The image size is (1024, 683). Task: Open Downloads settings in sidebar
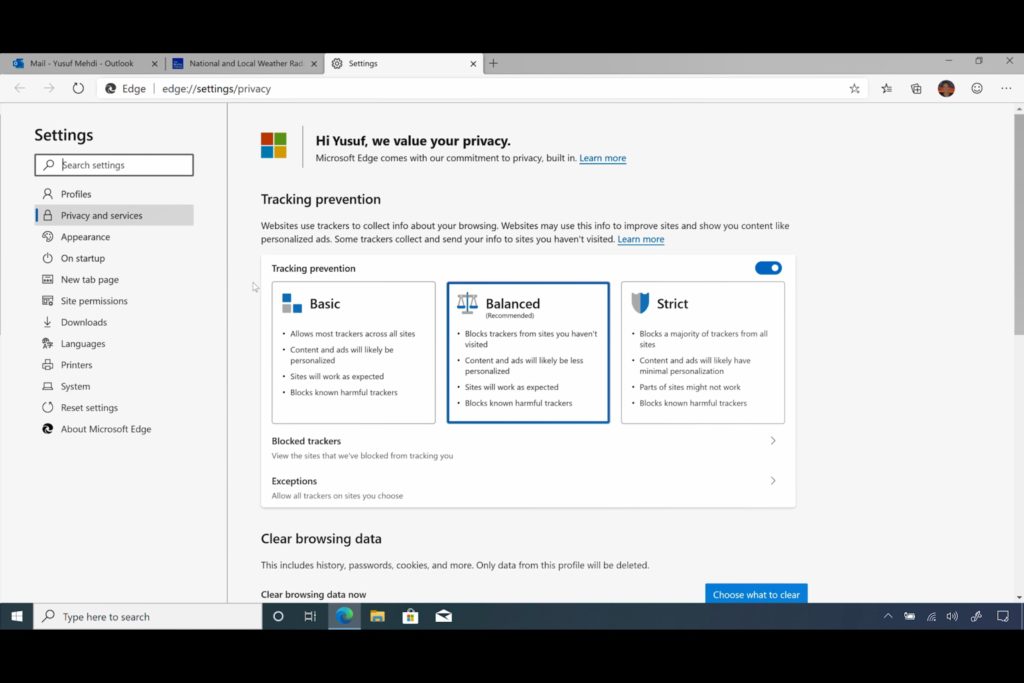coord(86,321)
